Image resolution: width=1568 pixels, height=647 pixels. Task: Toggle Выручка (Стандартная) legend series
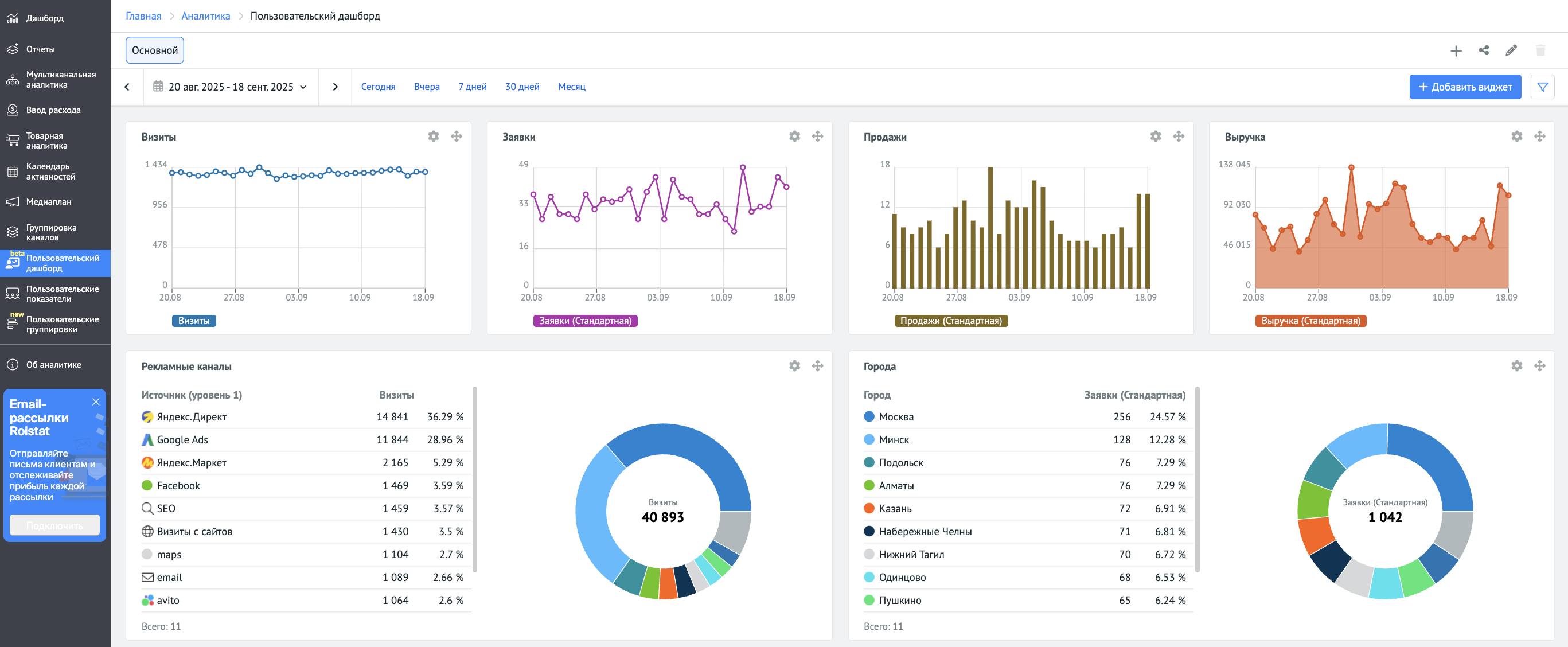[x=1310, y=321]
